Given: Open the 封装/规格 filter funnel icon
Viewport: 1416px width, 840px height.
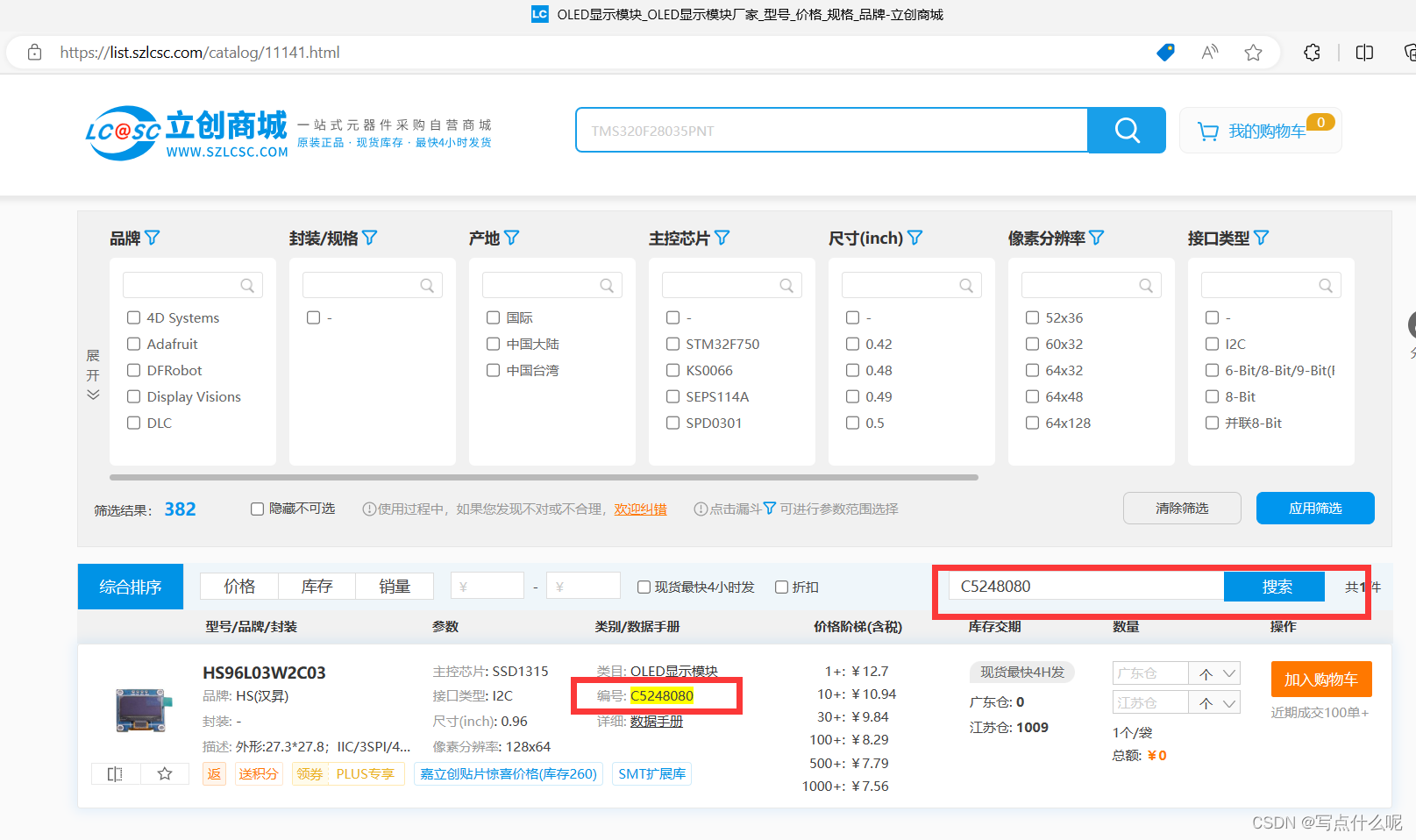Looking at the screenshot, I should pyautogui.click(x=370, y=238).
